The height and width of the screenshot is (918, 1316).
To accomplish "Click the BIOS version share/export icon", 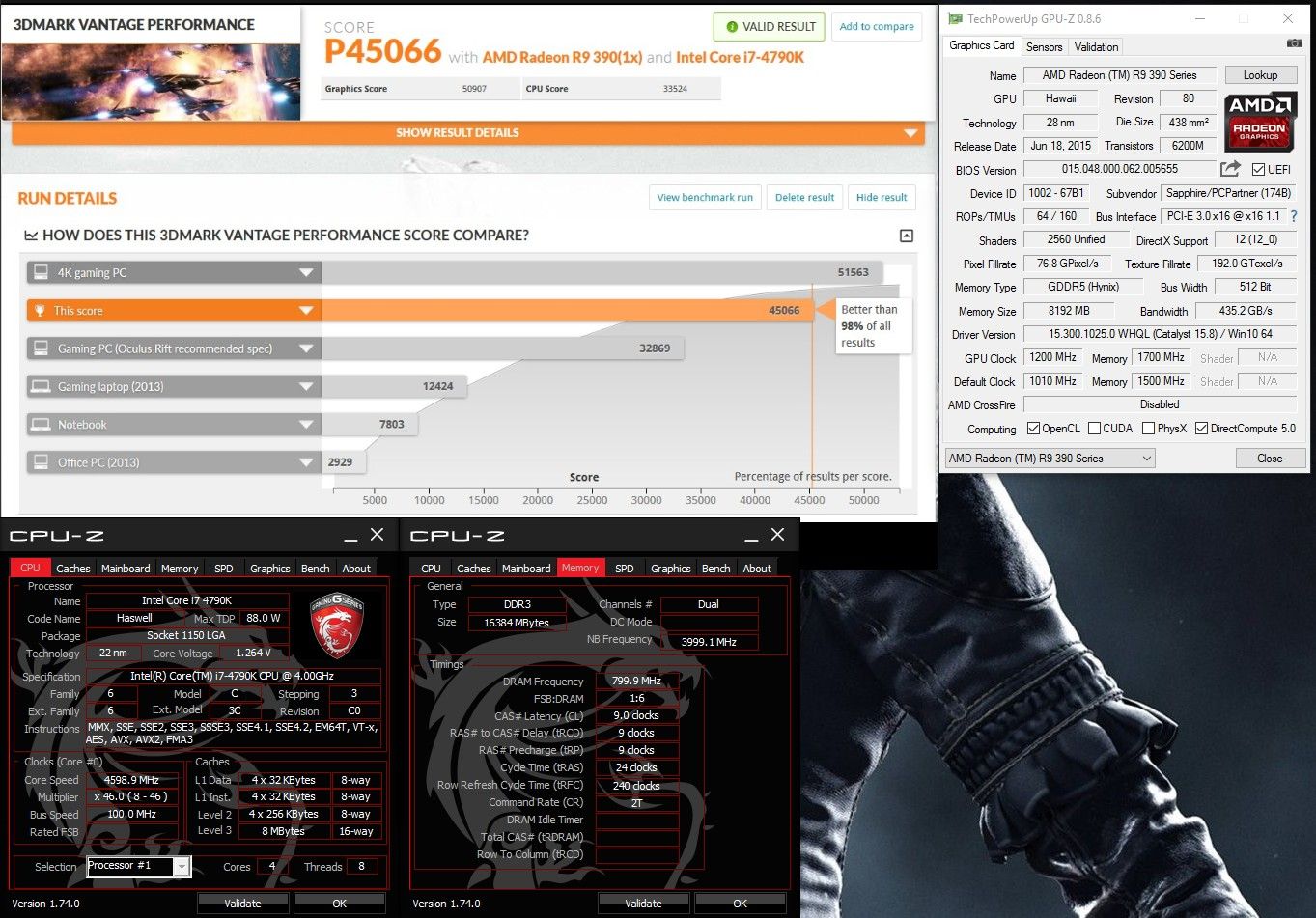I will click(1229, 169).
